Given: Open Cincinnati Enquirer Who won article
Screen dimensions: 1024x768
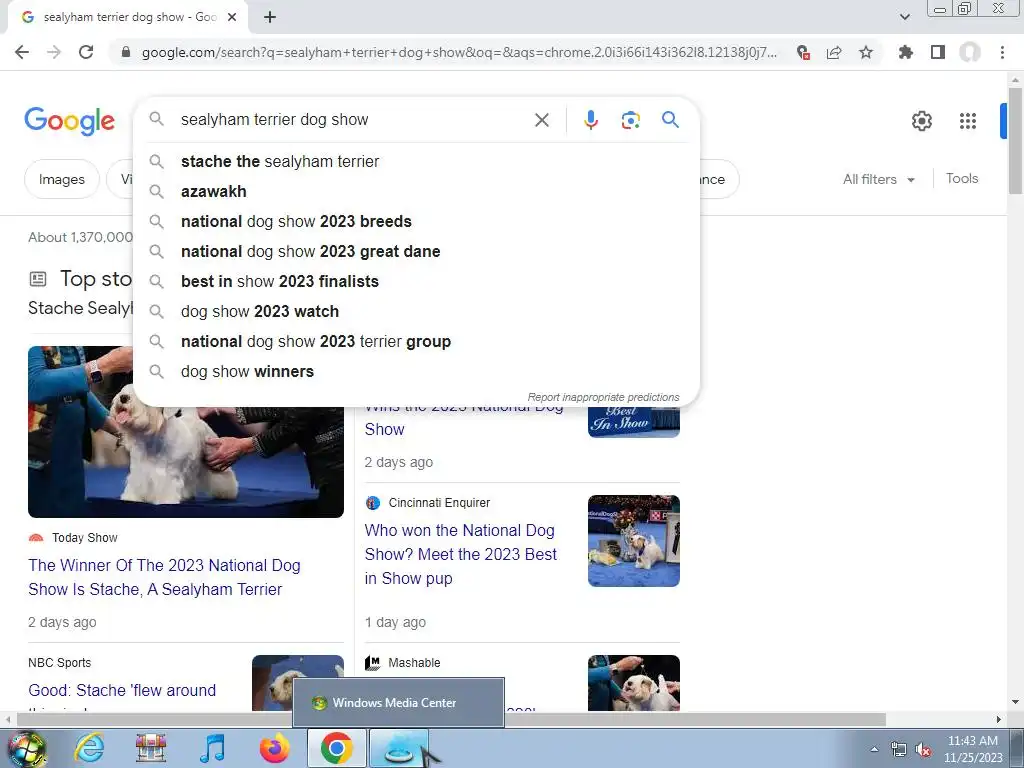Looking at the screenshot, I should 460,554.
